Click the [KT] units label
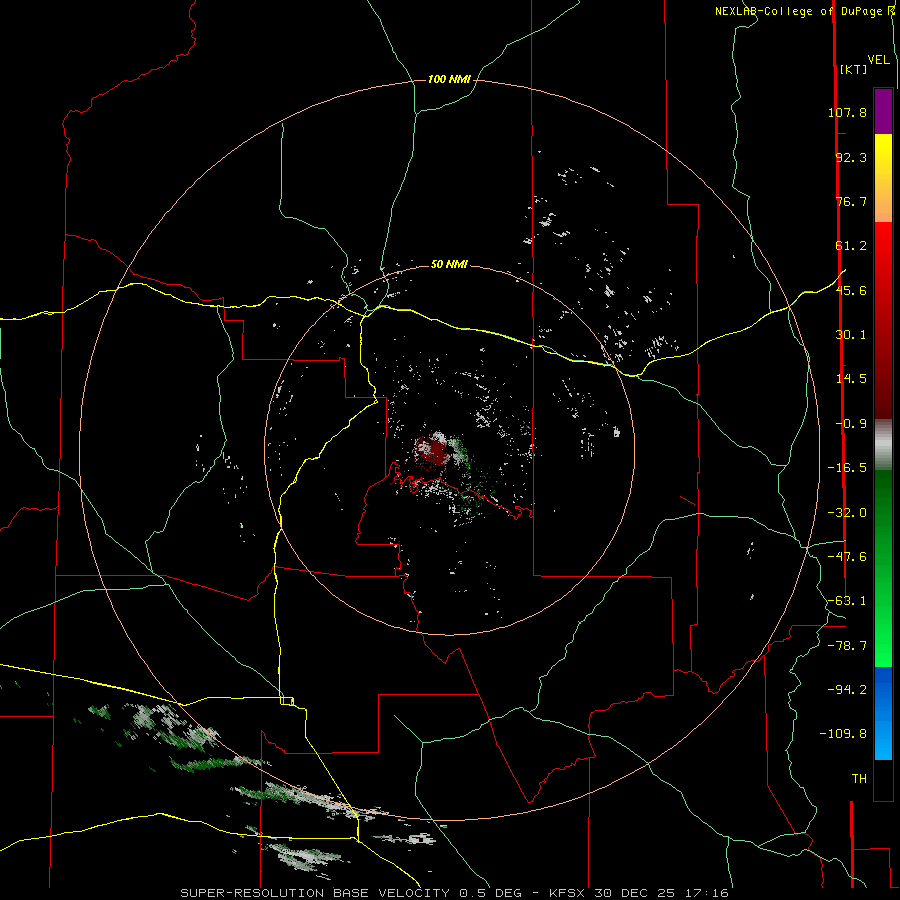The height and width of the screenshot is (900, 900). click(853, 69)
